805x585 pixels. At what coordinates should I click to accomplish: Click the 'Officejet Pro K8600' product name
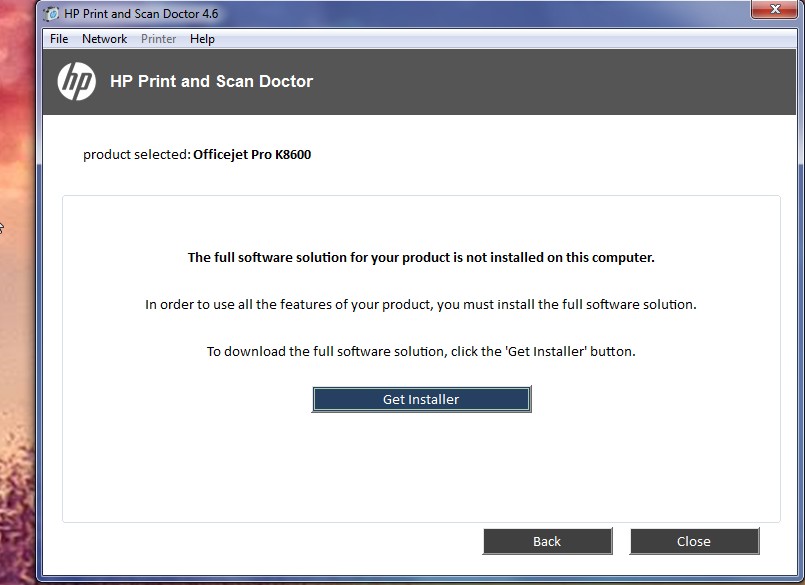coord(252,155)
